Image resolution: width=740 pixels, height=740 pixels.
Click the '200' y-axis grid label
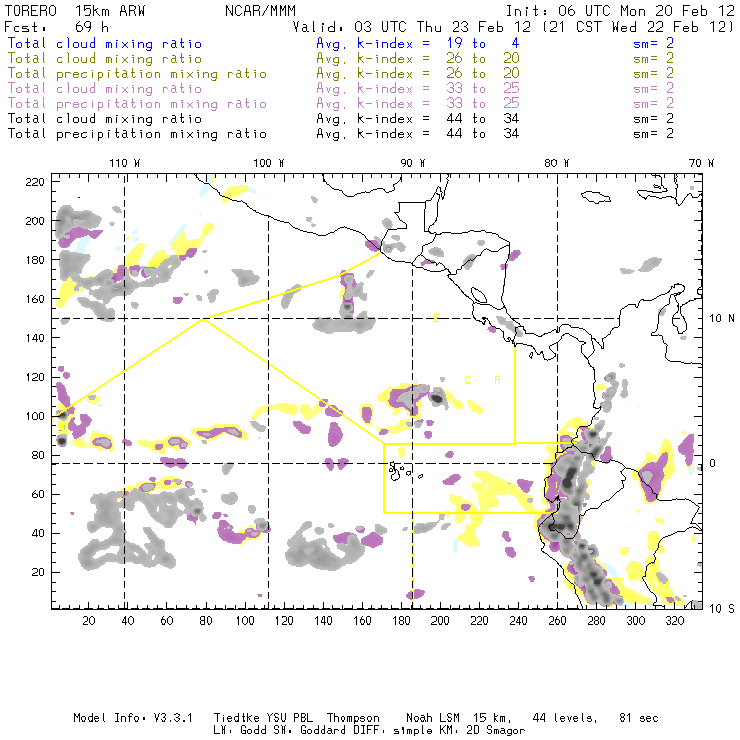tap(35, 221)
